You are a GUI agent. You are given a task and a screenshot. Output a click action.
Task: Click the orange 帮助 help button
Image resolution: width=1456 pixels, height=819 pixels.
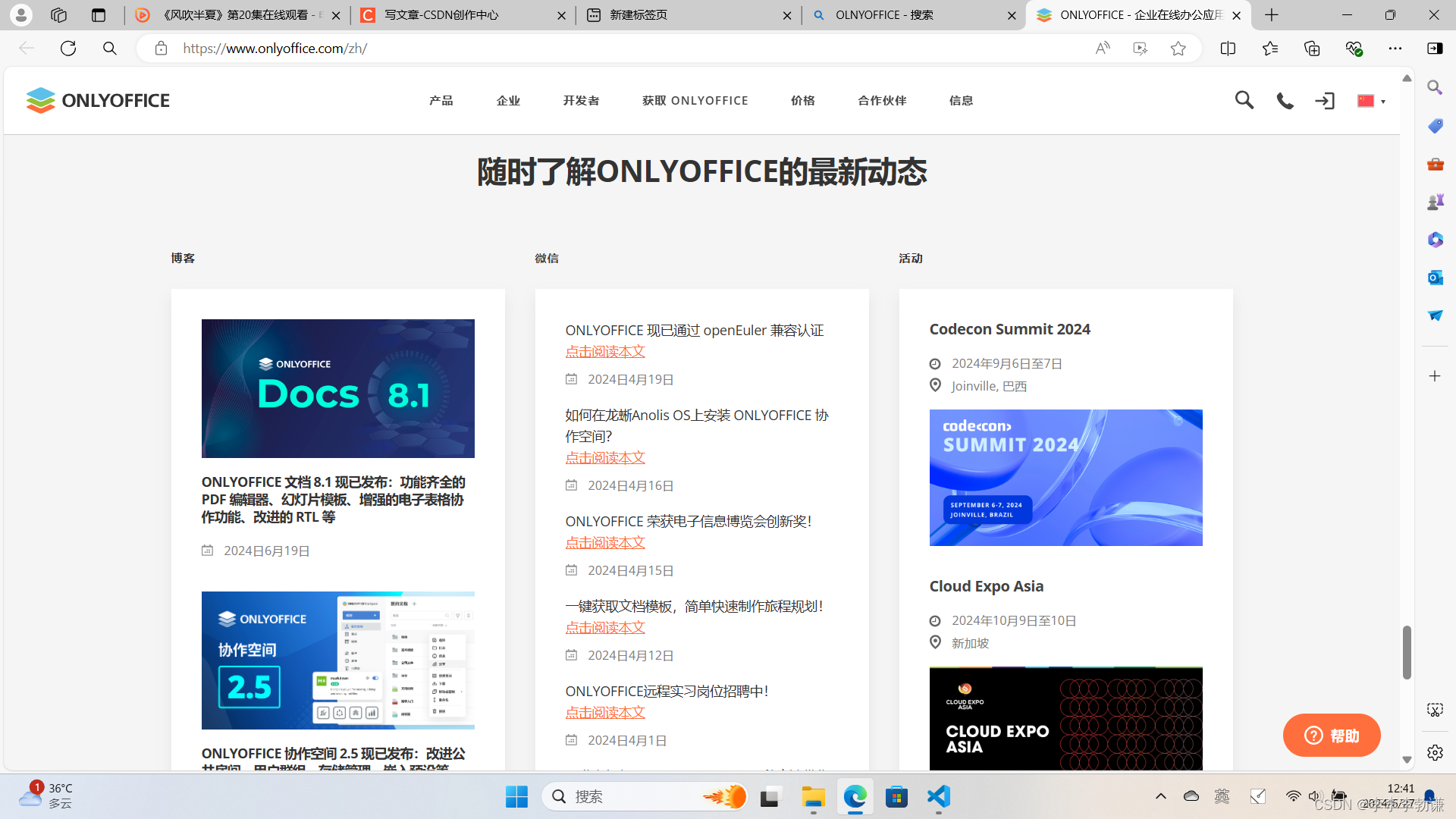tap(1332, 736)
